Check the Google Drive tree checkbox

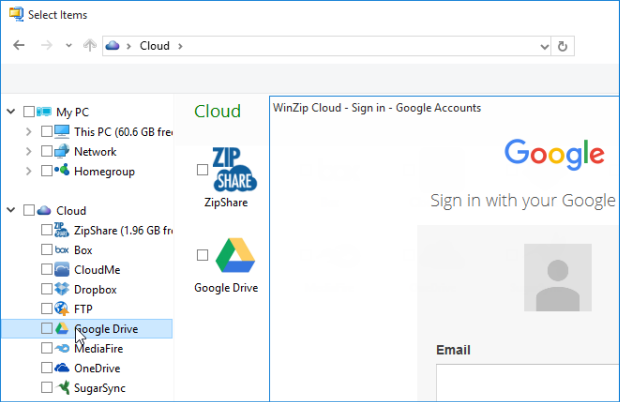pyautogui.click(x=47, y=328)
